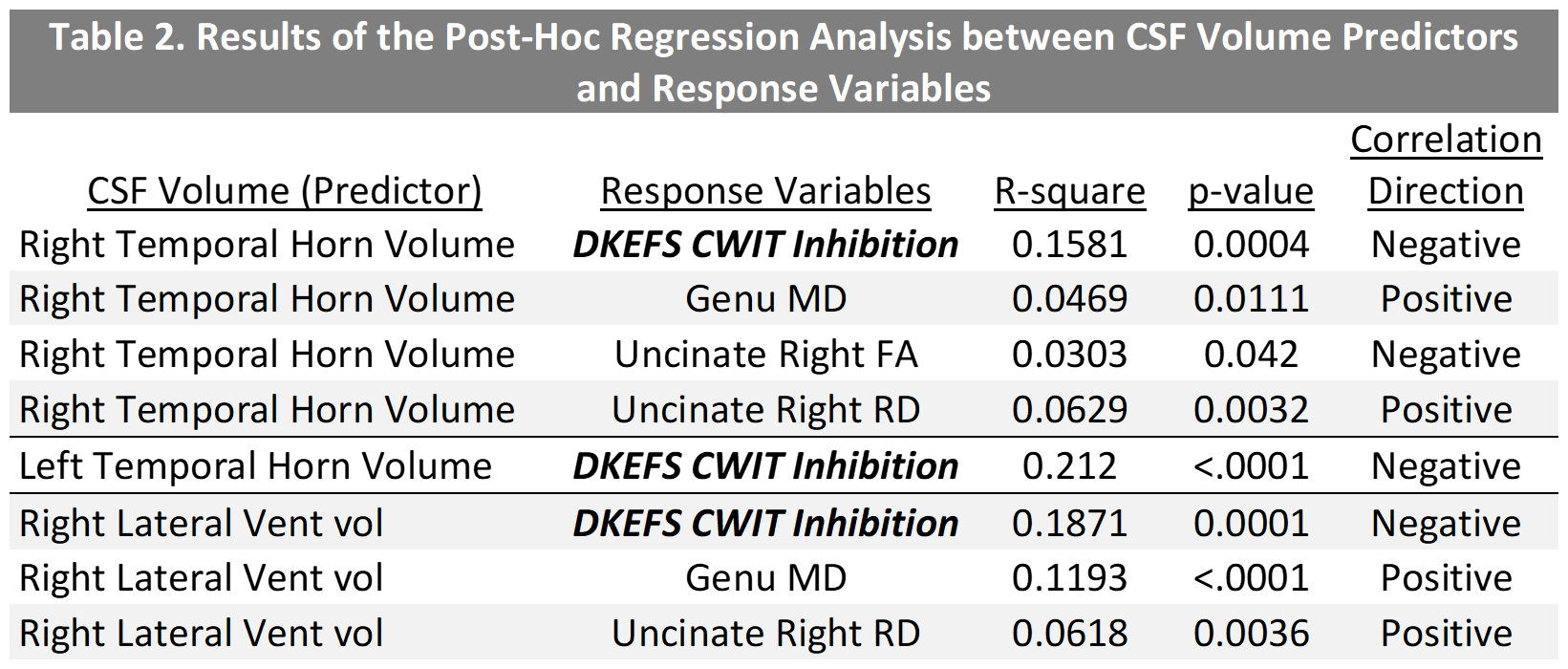Select the R-square value 0.1871
The width and height of the screenshot is (1568, 669).
[x=1069, y=524]
